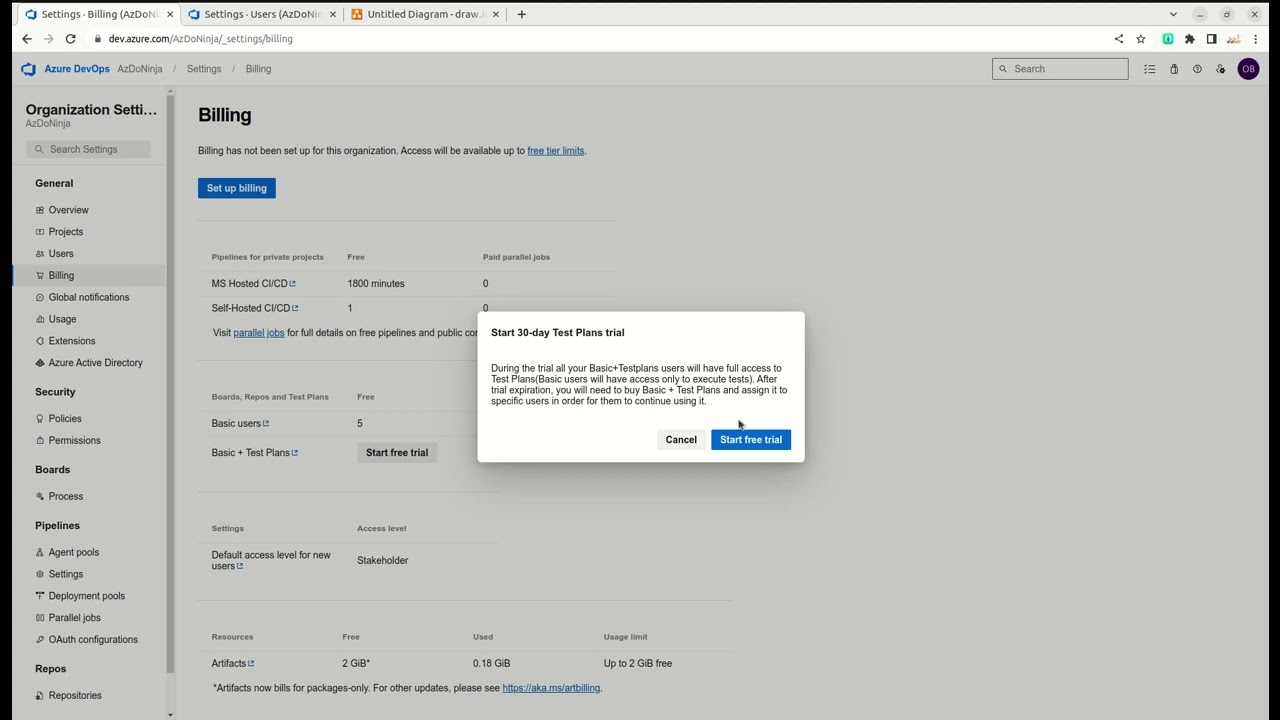Open the help question mark icon
The height and width of the screenshot is (720, 1280).
(x=1197, y=69)
